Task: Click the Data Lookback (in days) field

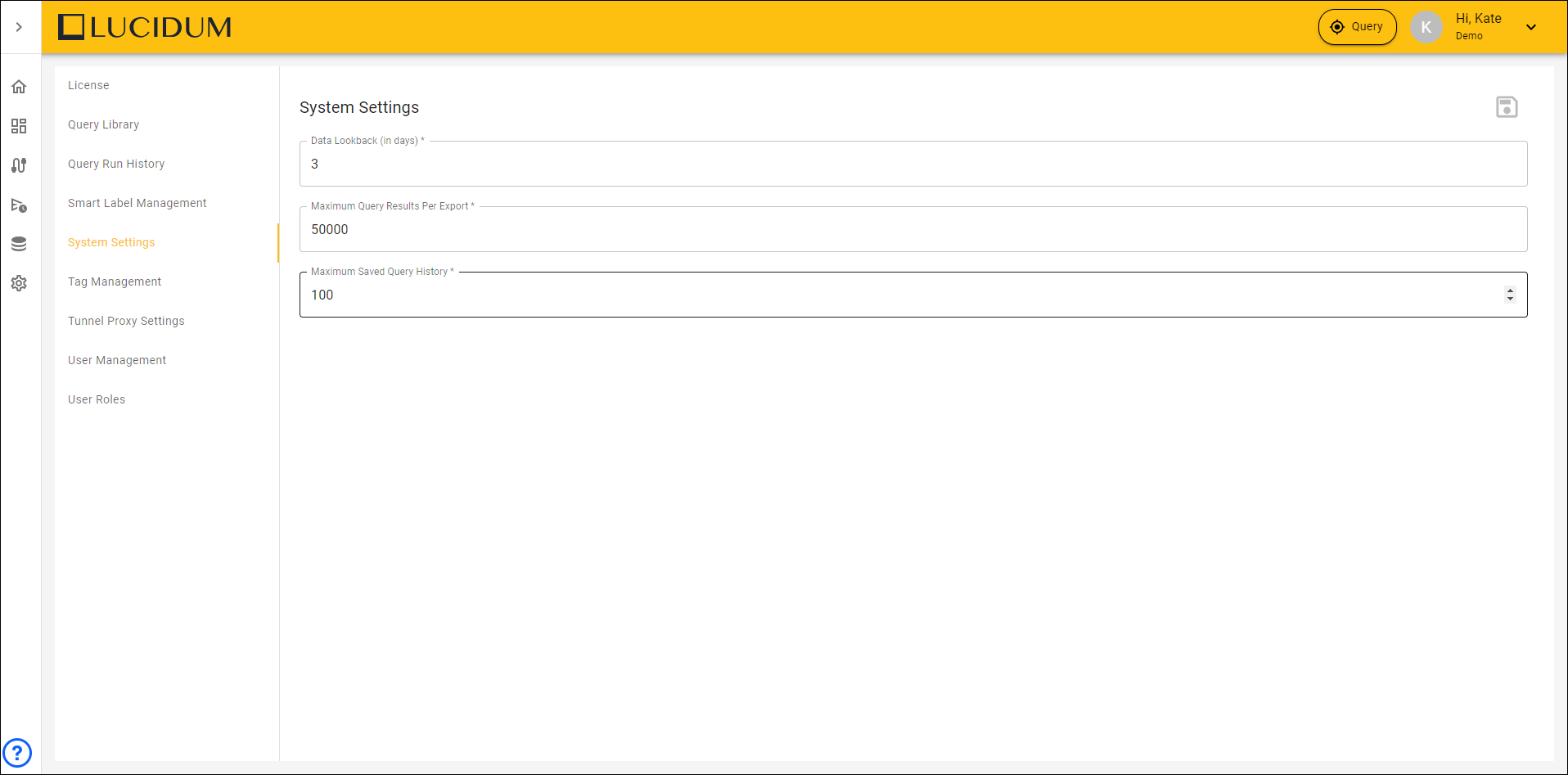Action: click(913, 164)
